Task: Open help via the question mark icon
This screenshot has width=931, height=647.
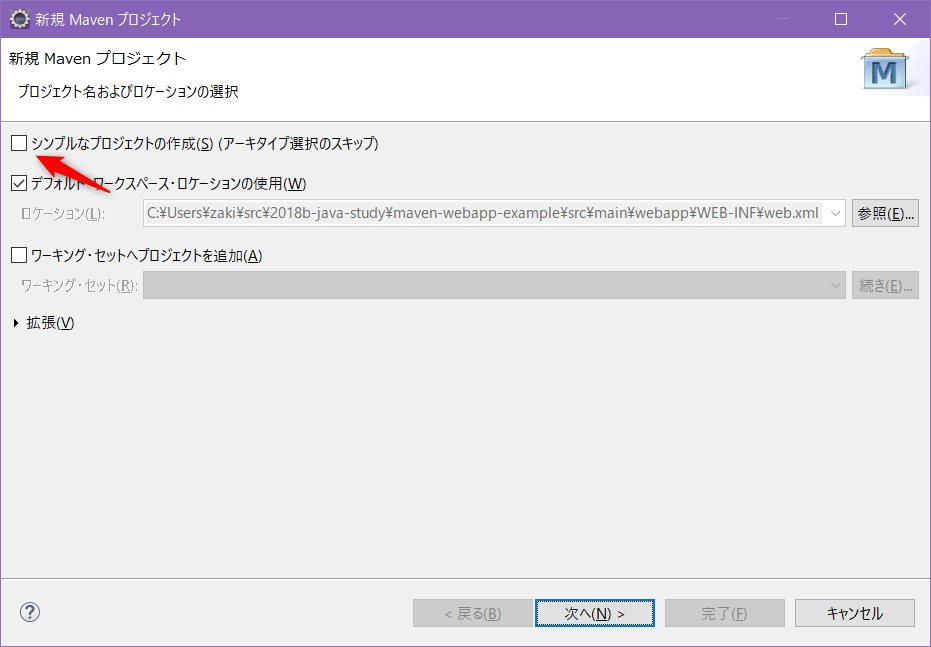Action: (x=30, y=612)
